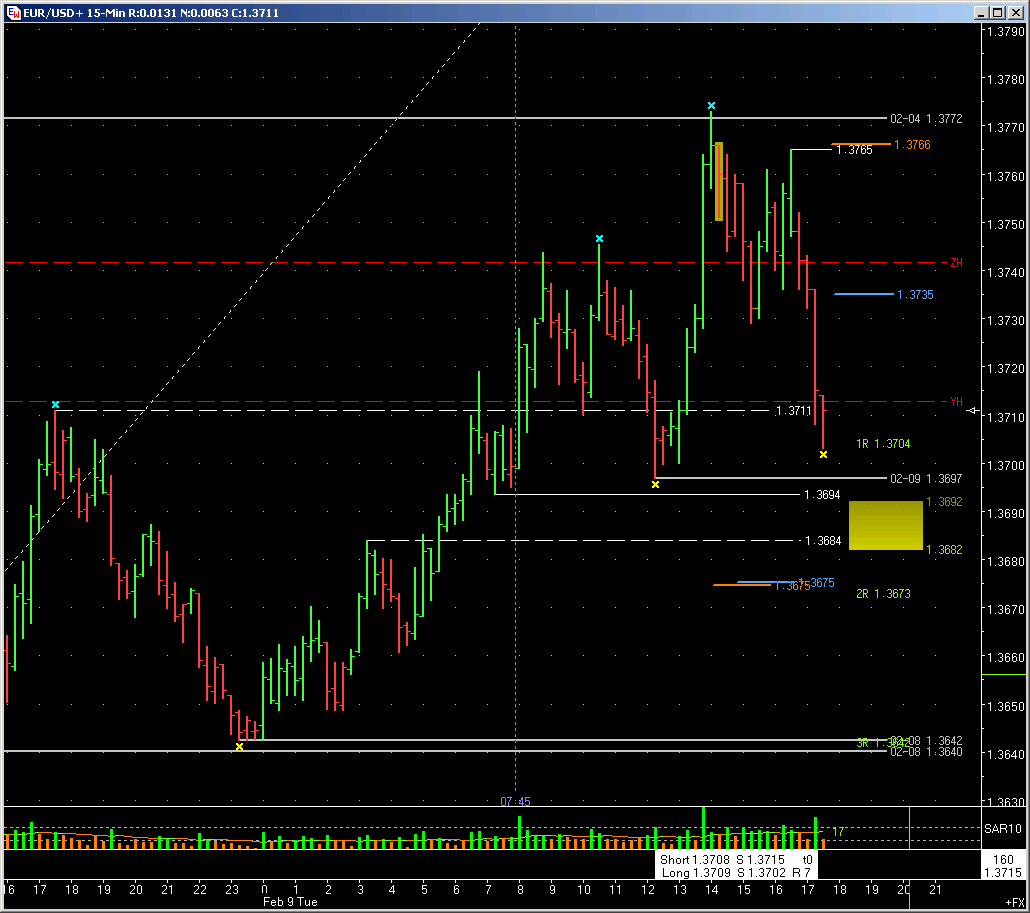
Task: Click the 1.3790 price axis label
Action: [x=1006, y=32]
